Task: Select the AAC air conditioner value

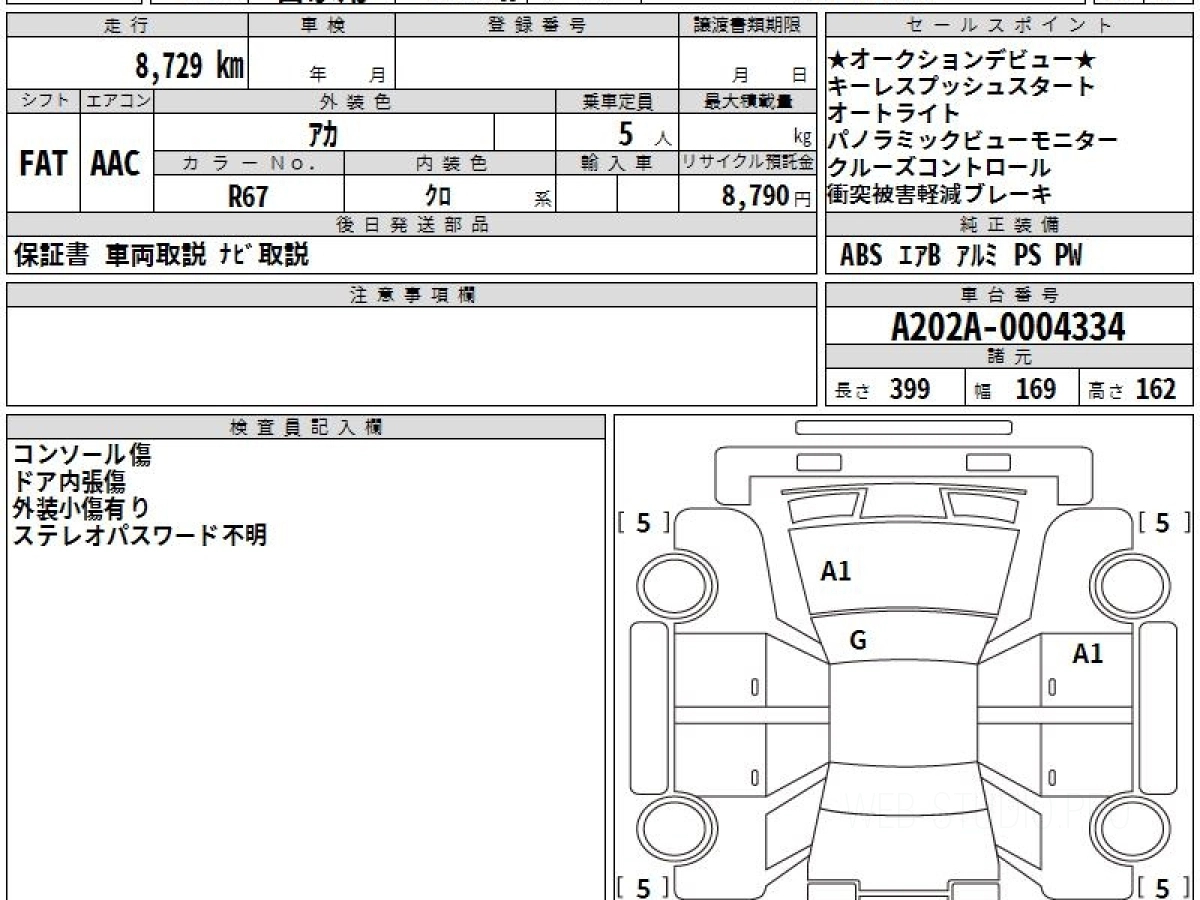Action: point(116,164)
